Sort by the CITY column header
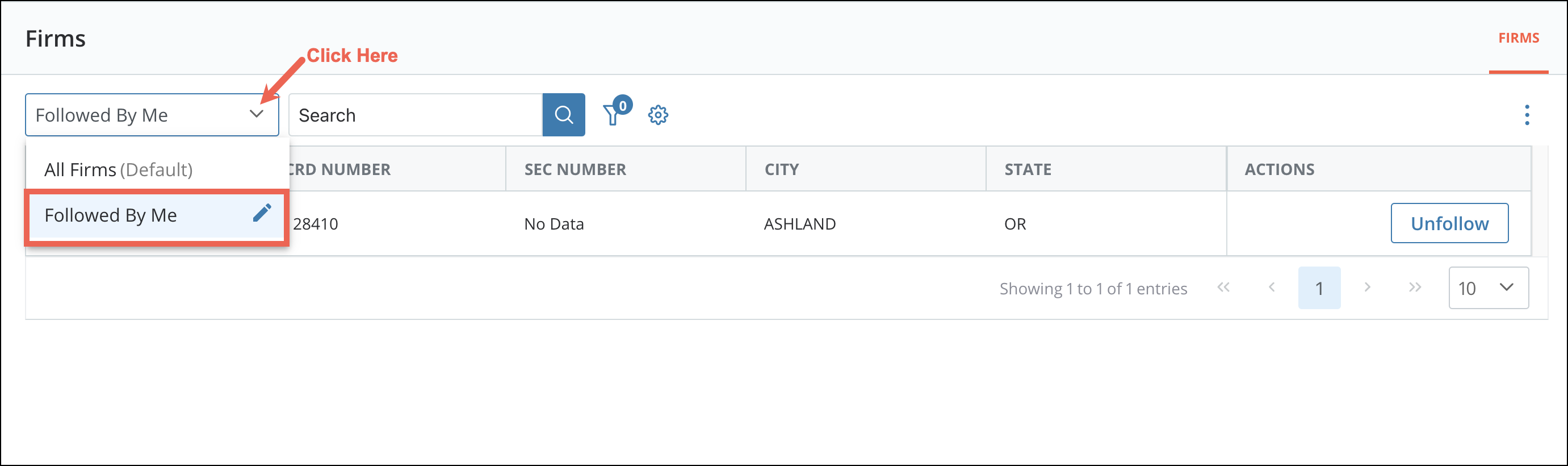 tap(782, 169)
